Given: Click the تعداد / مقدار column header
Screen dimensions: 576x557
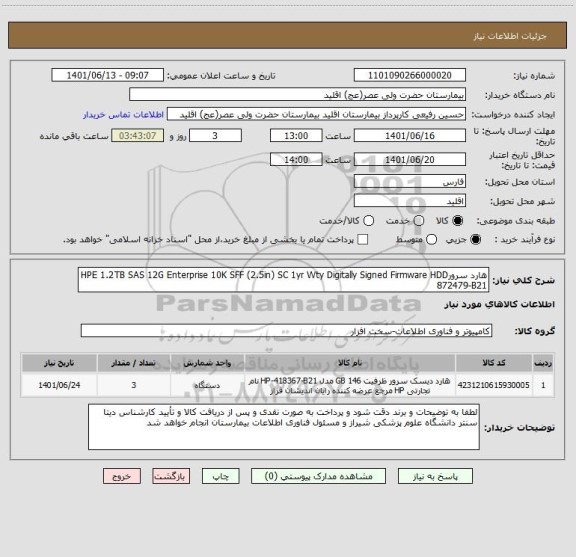Looking at the screenshot, I should point(134,363).
